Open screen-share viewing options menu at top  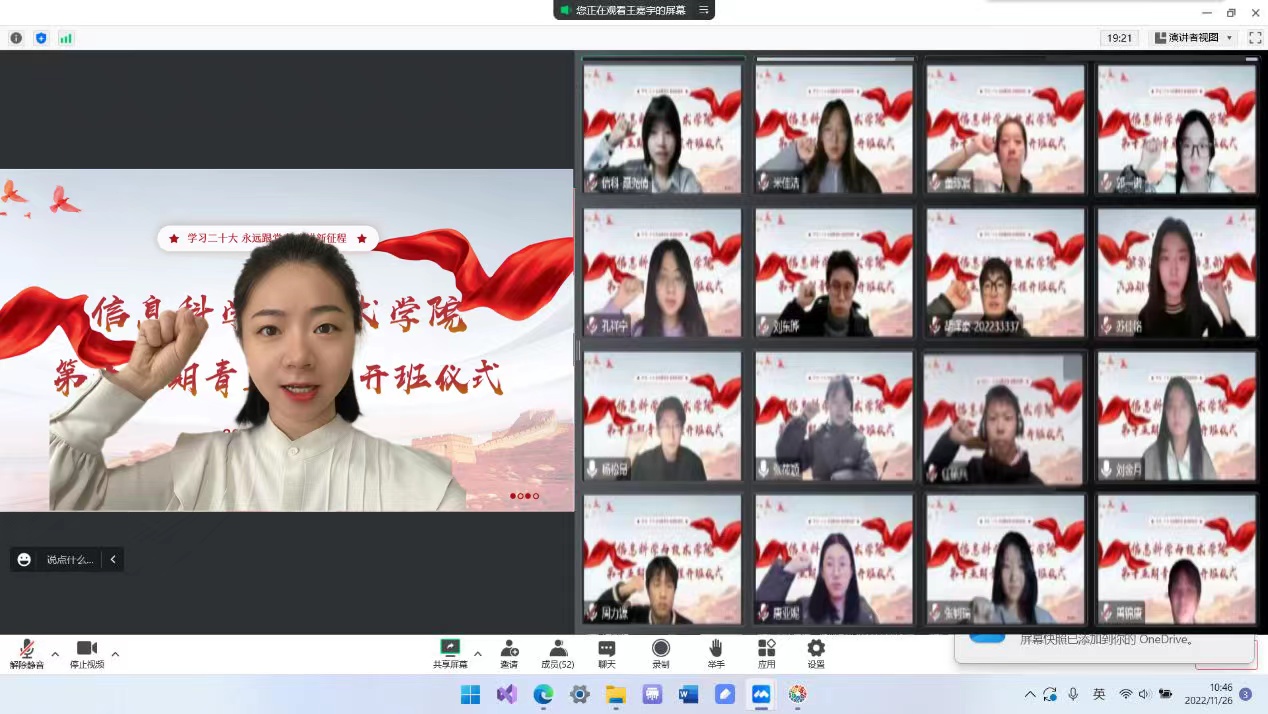coord(704,10)
